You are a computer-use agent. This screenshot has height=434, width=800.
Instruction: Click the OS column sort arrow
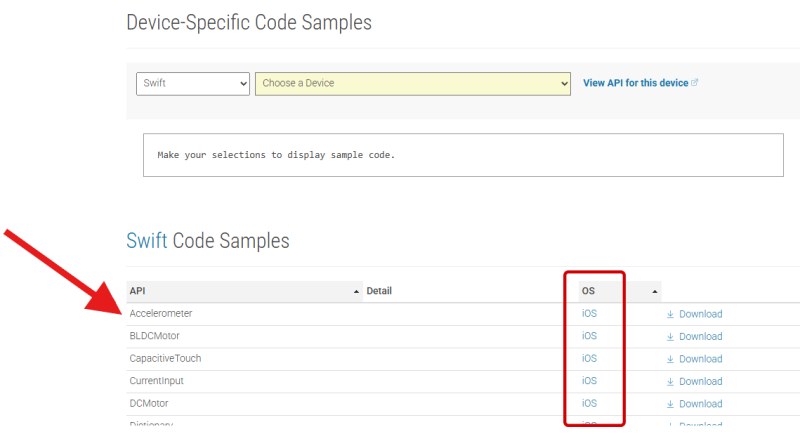click(655, 292)
